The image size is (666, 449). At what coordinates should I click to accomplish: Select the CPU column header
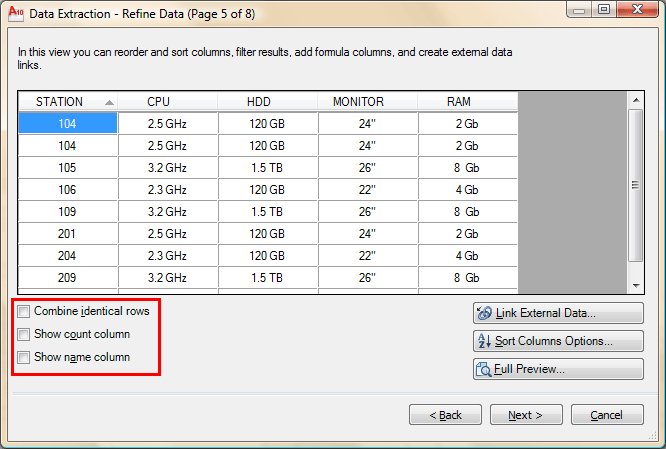[x=168, y=102]
